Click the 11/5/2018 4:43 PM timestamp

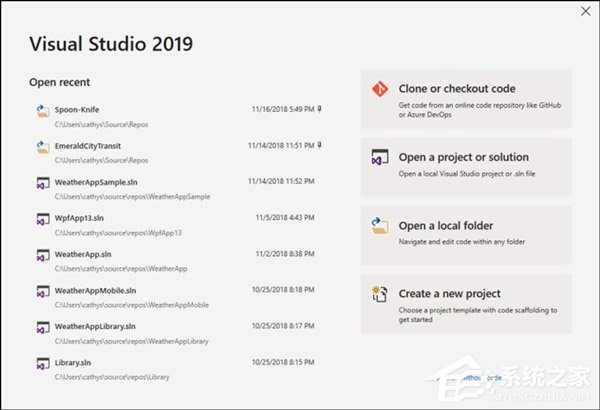(x=285, y=217)
